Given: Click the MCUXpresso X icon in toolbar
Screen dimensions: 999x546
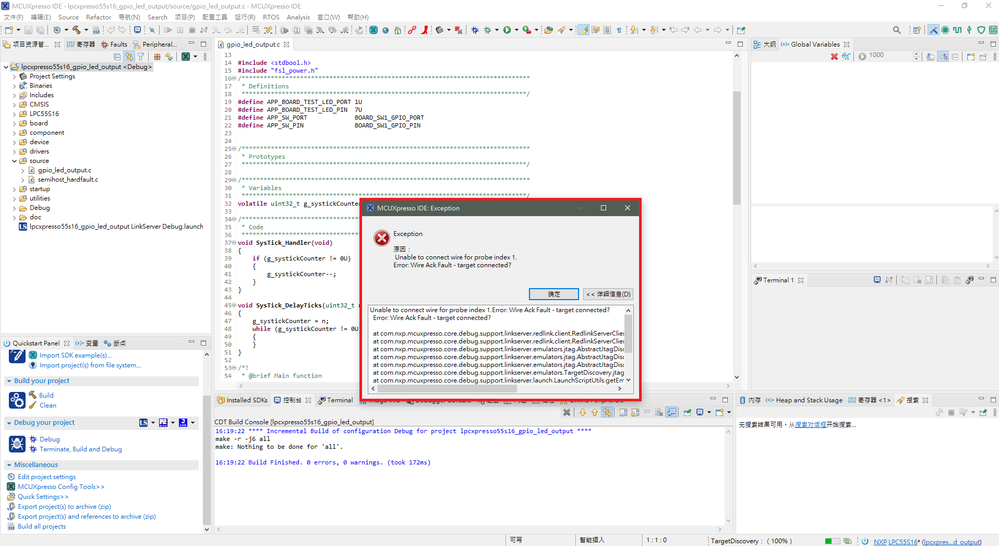Looking at the screenshot, I should [373, 30].
